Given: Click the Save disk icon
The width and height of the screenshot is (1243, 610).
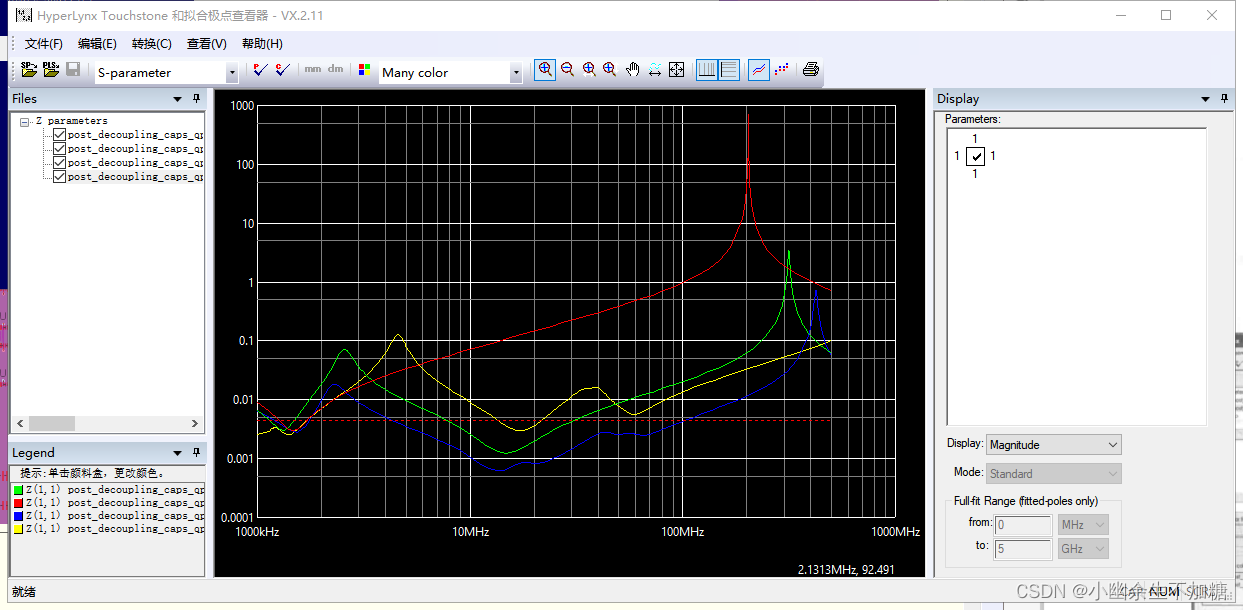Looking at the screenshot, I should [x=73, y=70].
